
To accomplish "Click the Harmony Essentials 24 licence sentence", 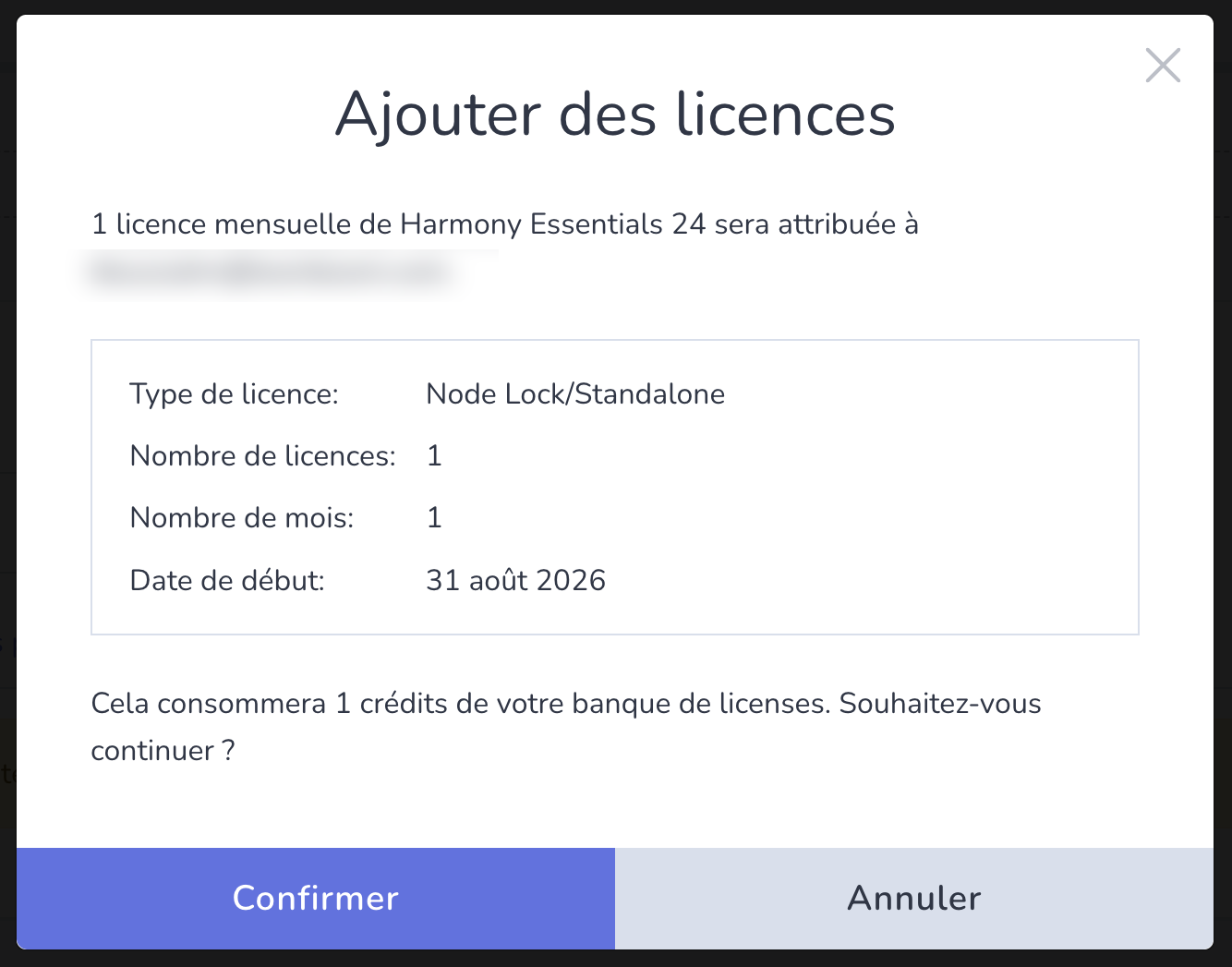I will (505, 224).
